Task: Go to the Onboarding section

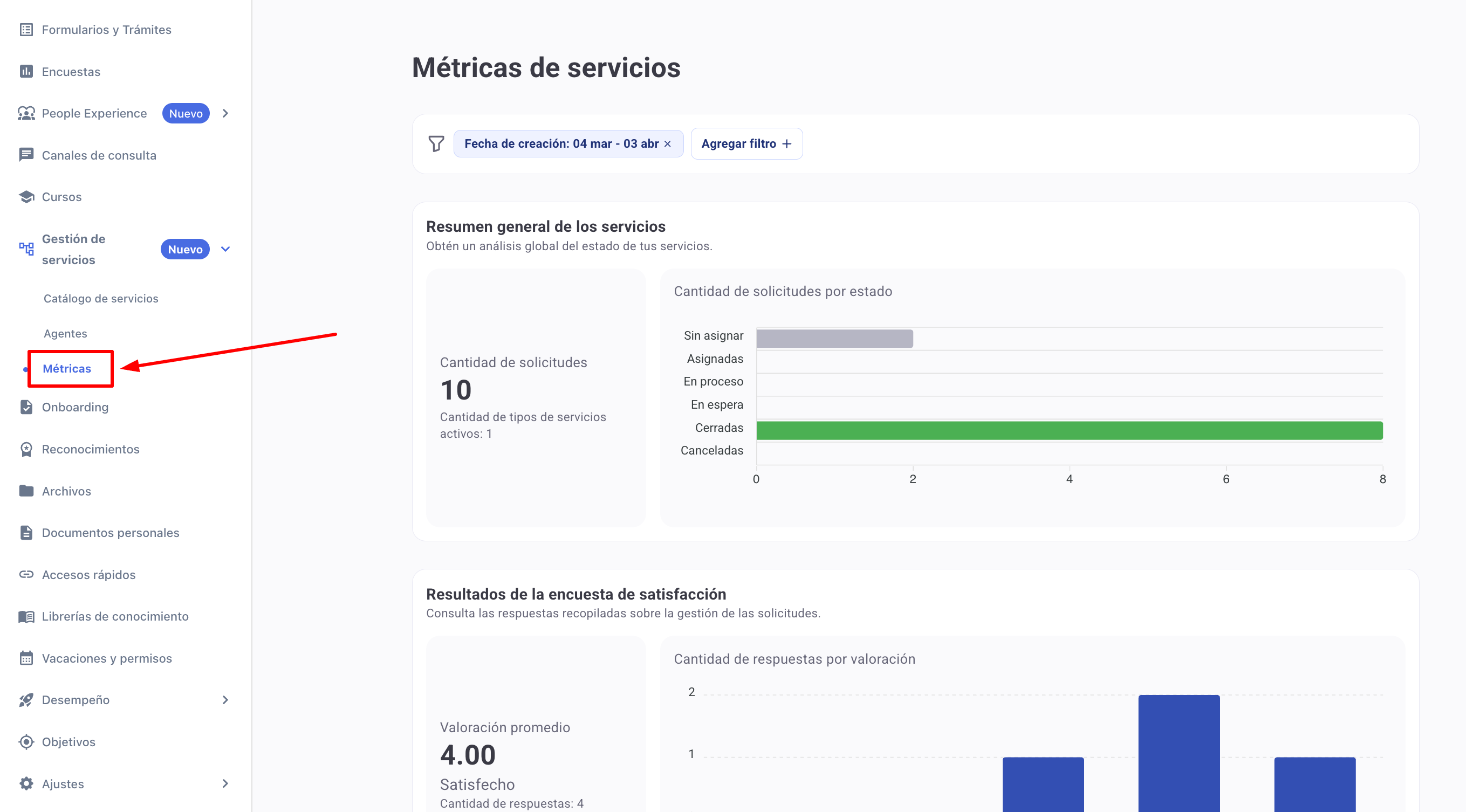Action: [75, 407]
